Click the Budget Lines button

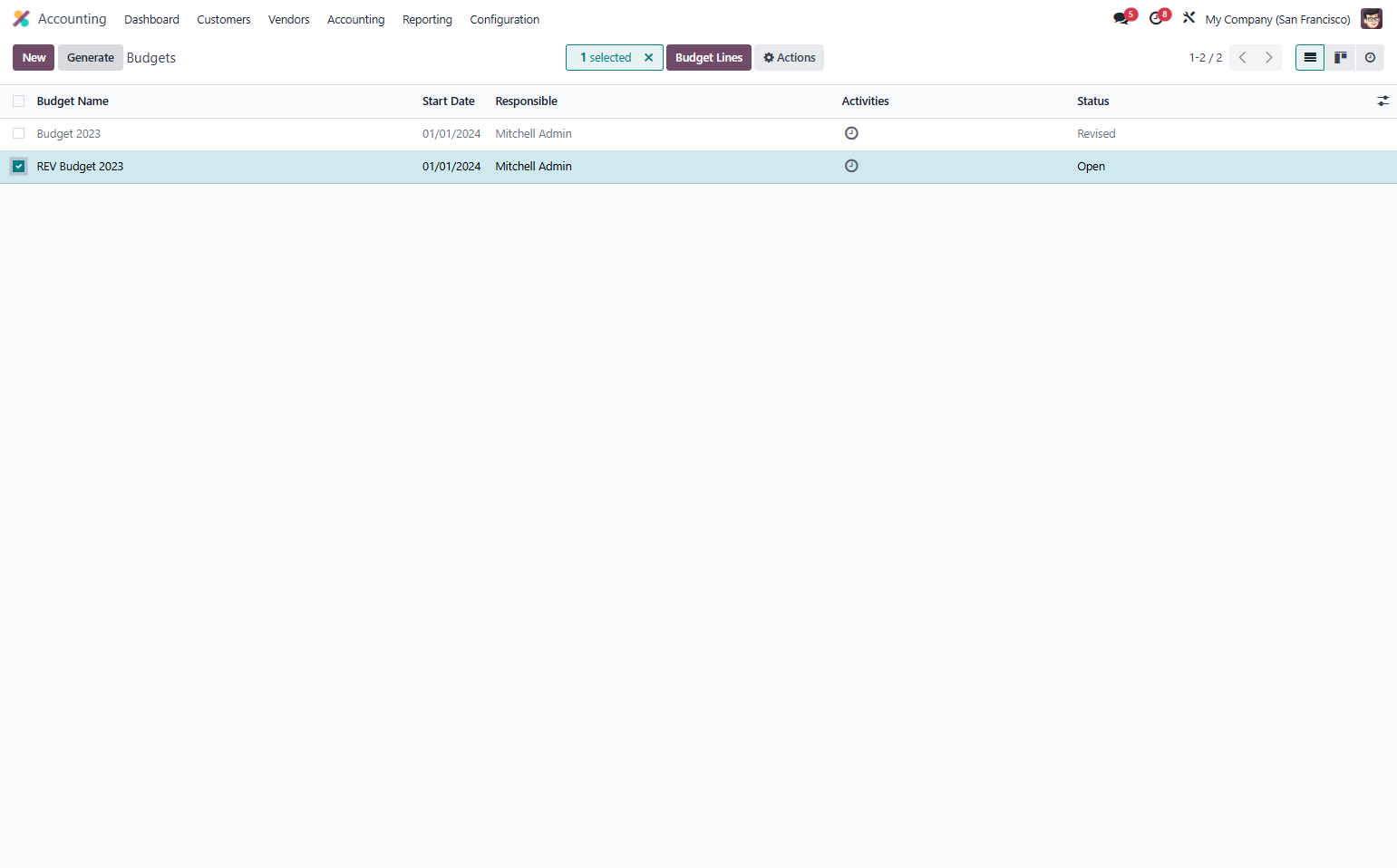coord(709,57)
